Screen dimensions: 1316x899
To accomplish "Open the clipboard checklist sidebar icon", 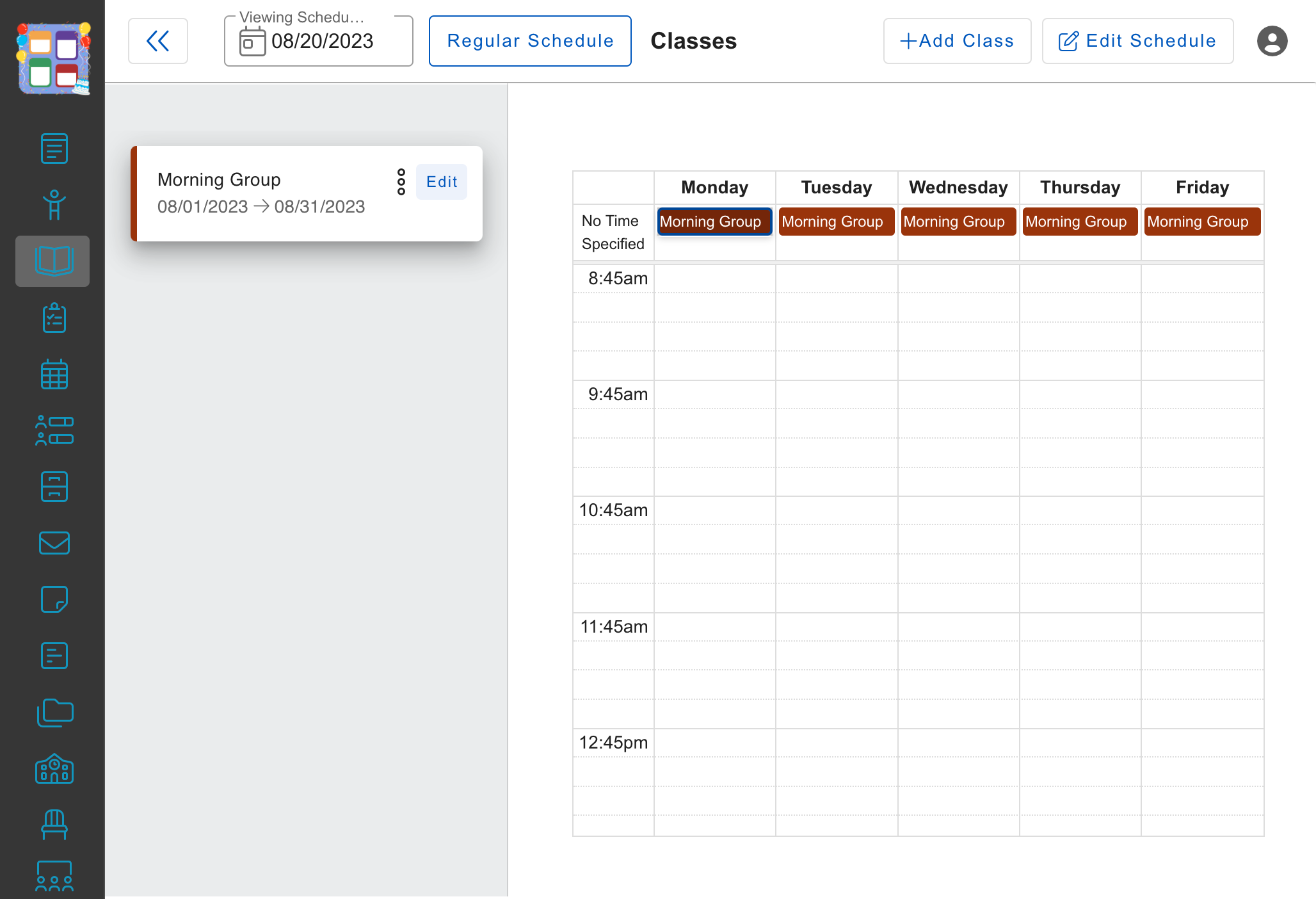I will point(54,318).
